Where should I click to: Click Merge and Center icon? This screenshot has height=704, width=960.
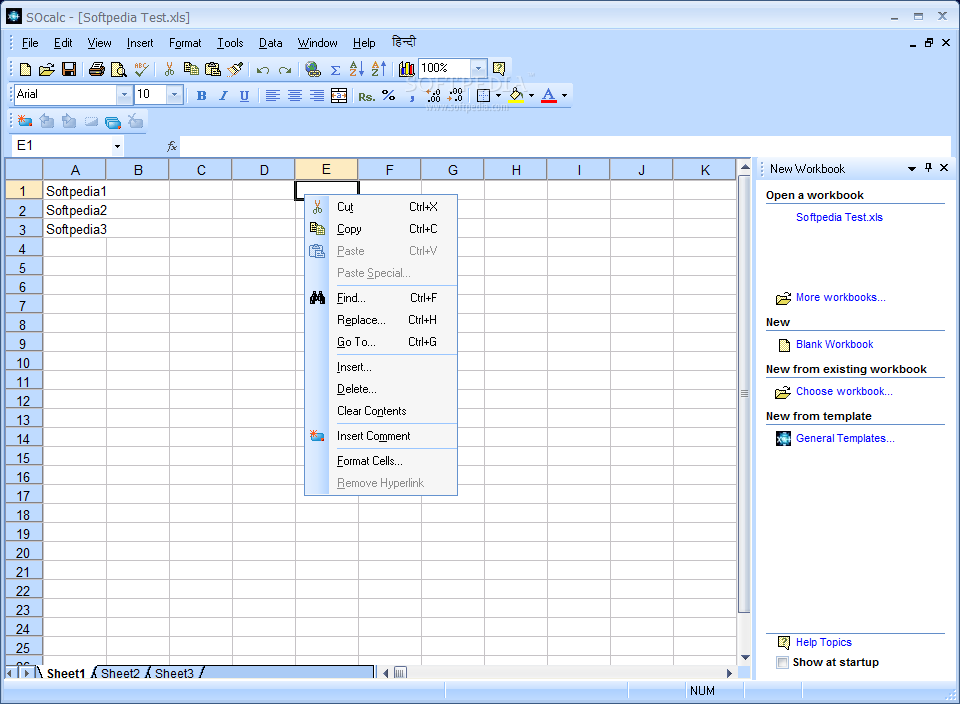[x=339, y=95]
